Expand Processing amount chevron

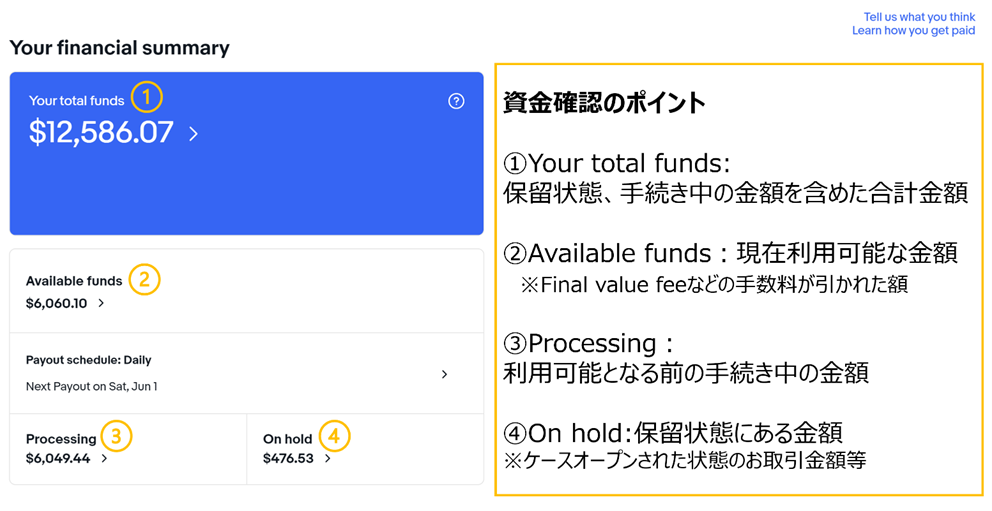pos(104,459)
